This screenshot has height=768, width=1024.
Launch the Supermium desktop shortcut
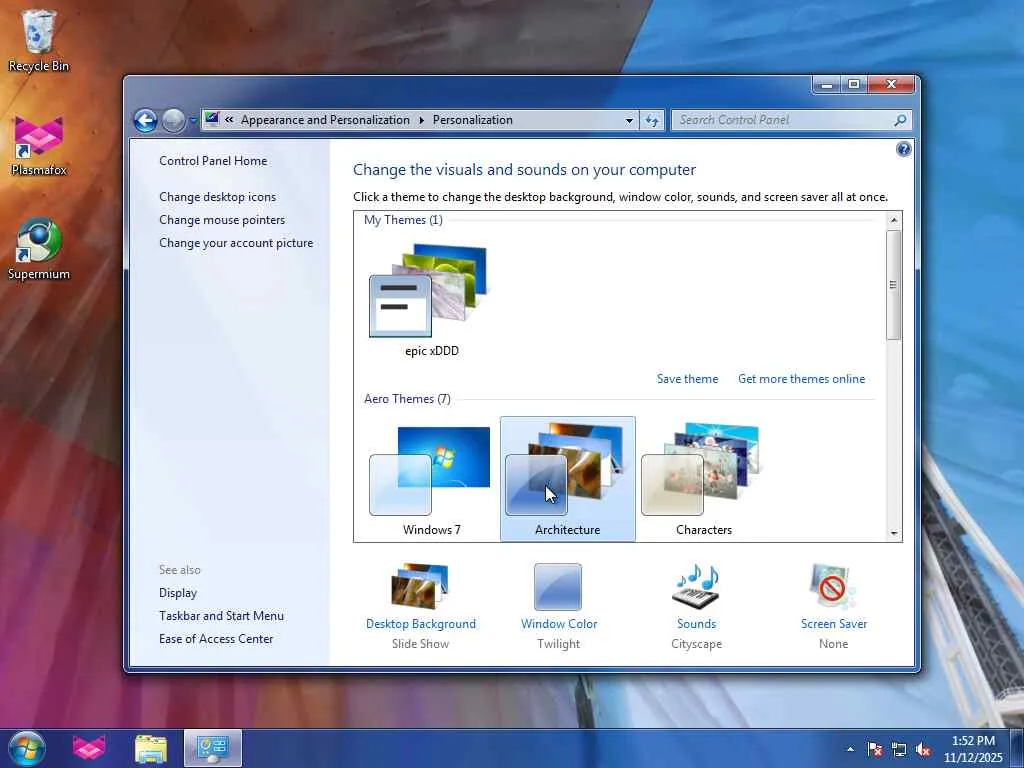tap(39, 250)
